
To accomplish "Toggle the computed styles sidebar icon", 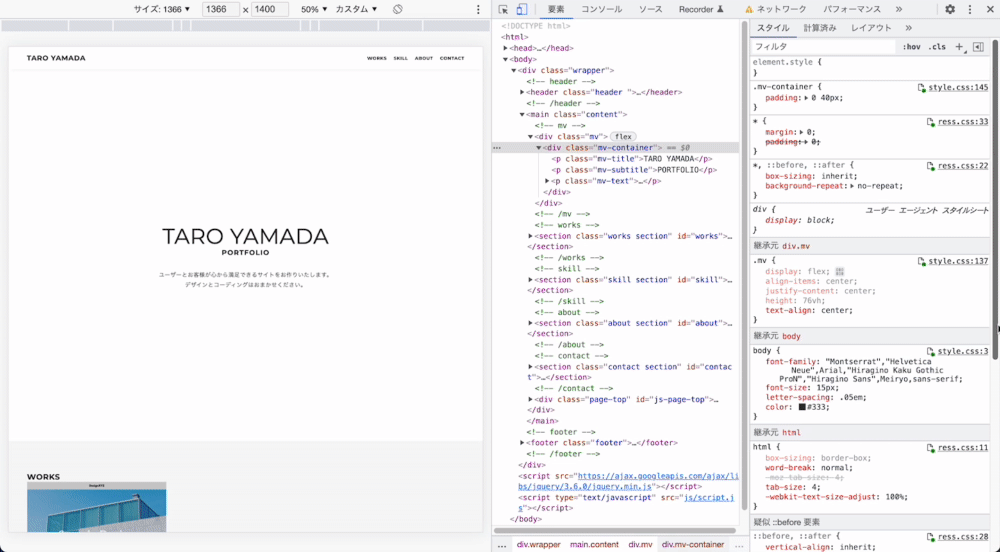I will pos(978,47).
